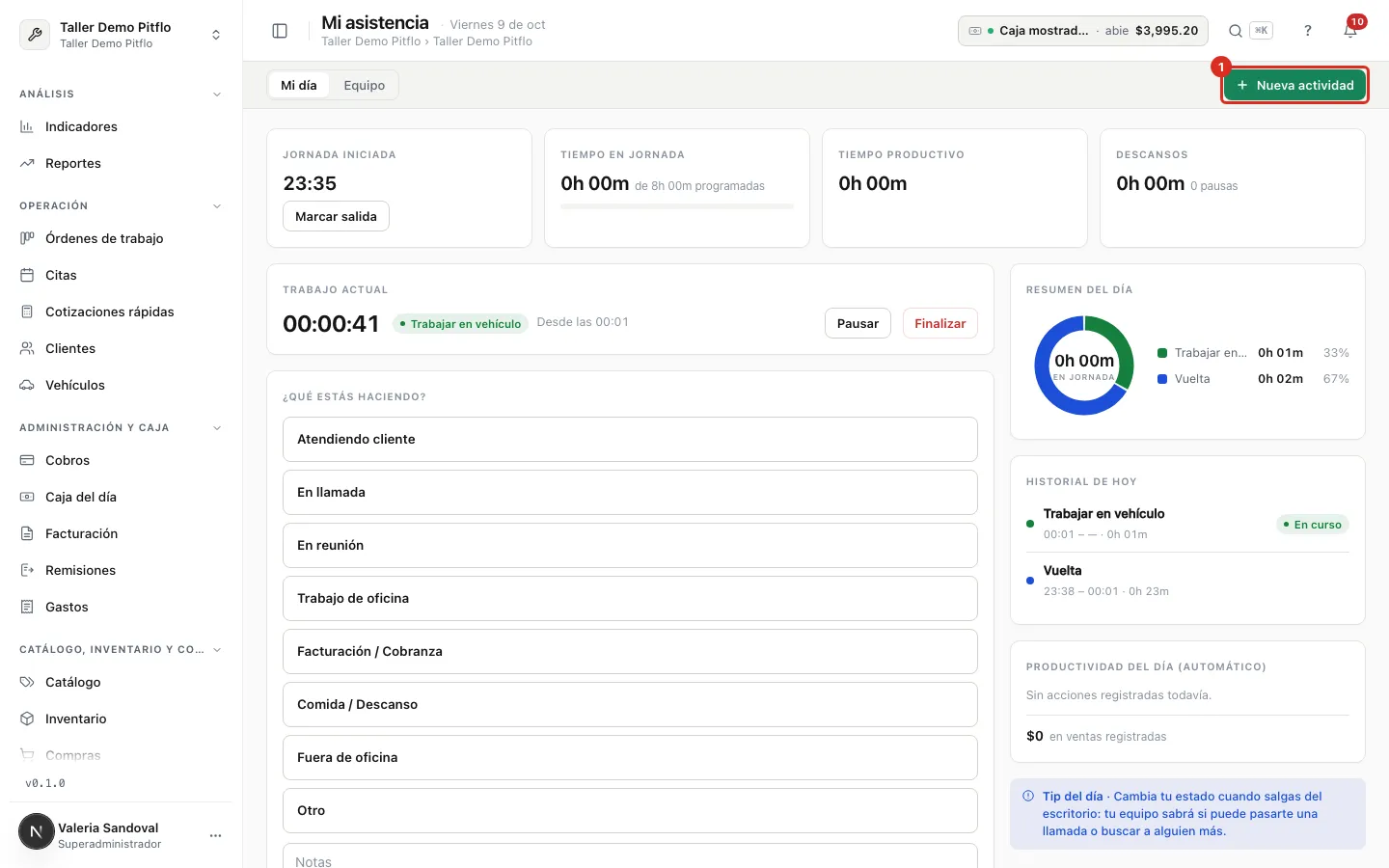Click the Catálogo tag icon

pos(27,682)
